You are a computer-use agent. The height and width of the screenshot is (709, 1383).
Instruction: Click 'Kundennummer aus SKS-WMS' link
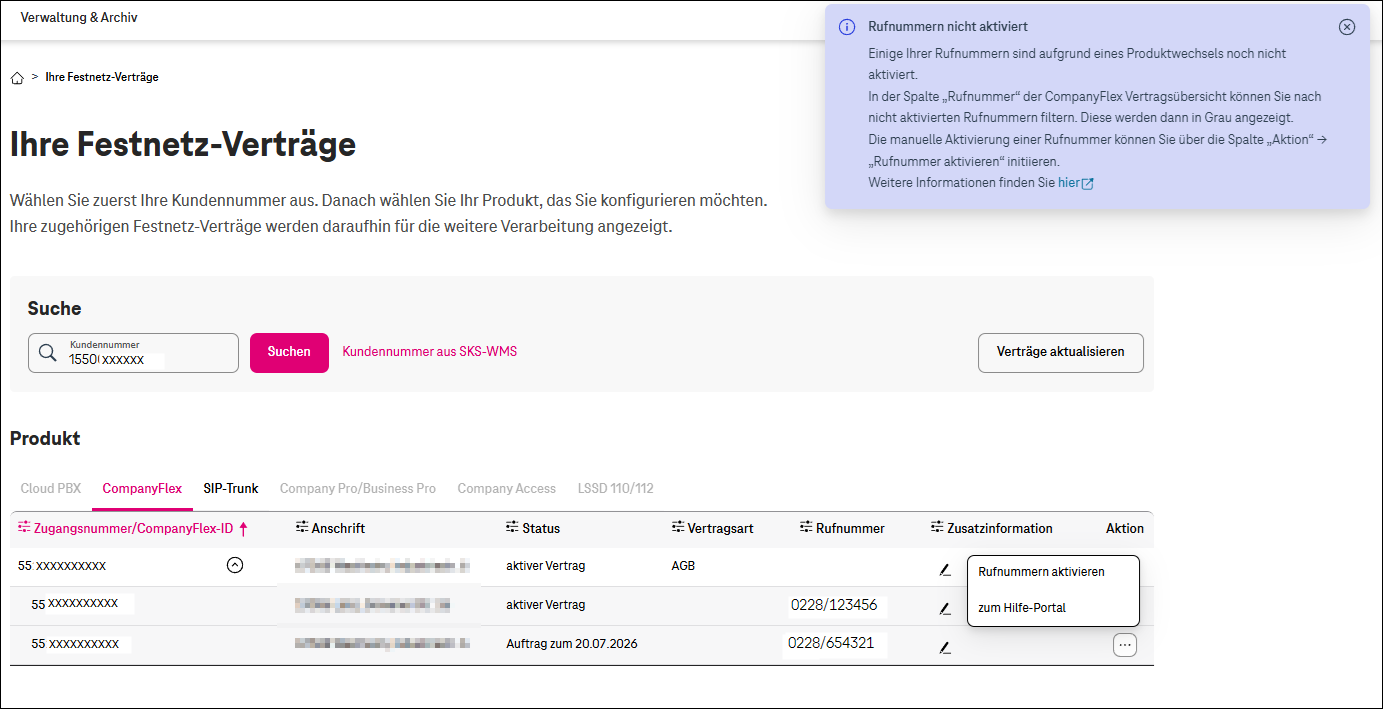(430, 352)
